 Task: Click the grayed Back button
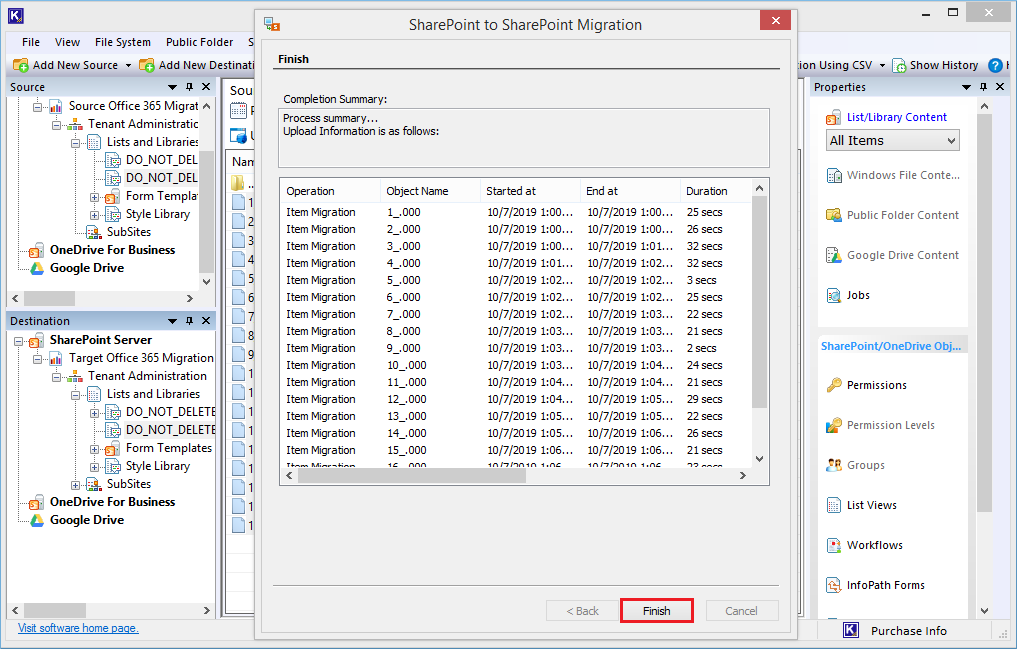(582, 611)
